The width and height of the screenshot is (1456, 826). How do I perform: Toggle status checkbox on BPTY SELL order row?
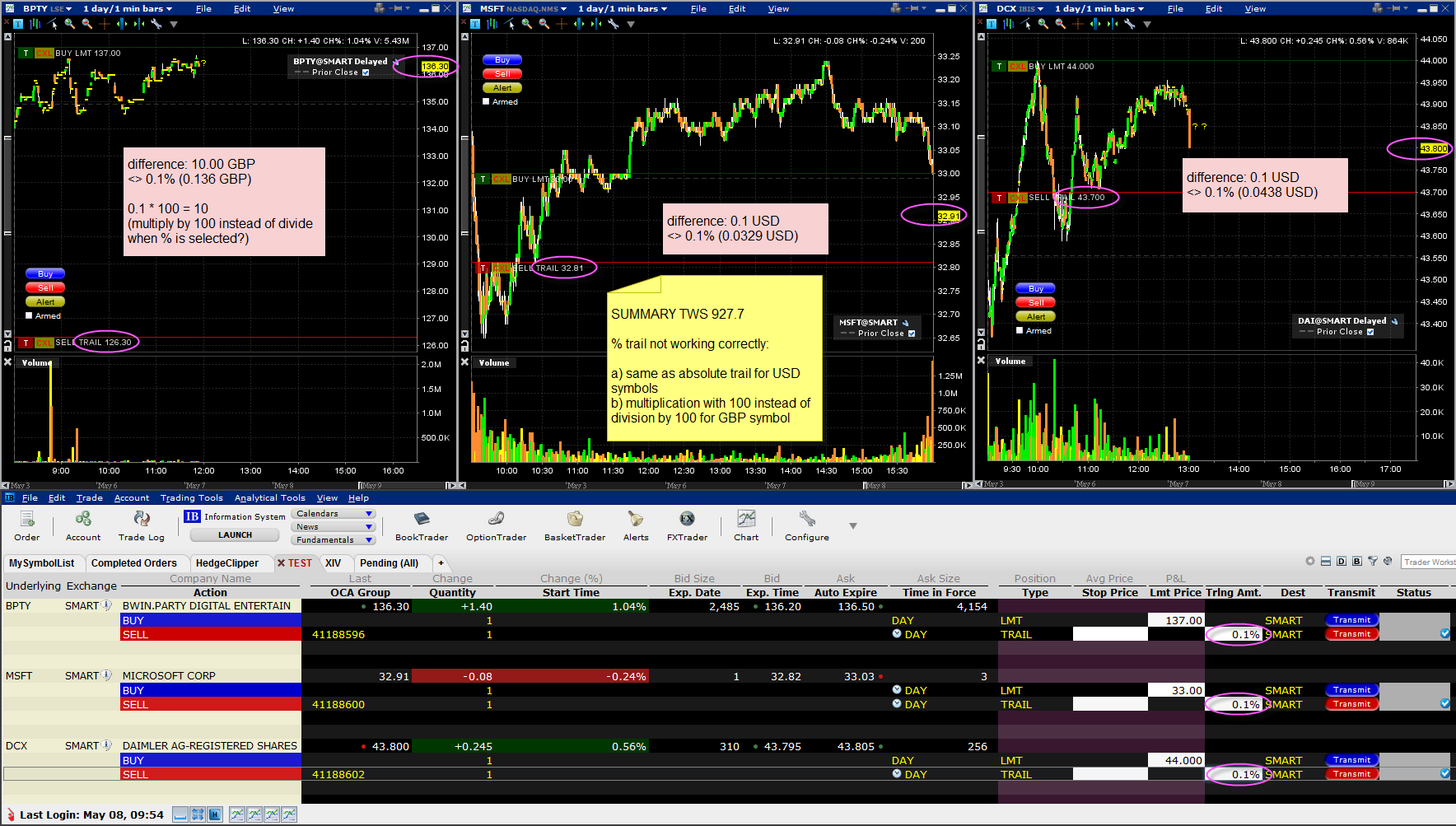pyautogui.click(x=1444, y=633)
